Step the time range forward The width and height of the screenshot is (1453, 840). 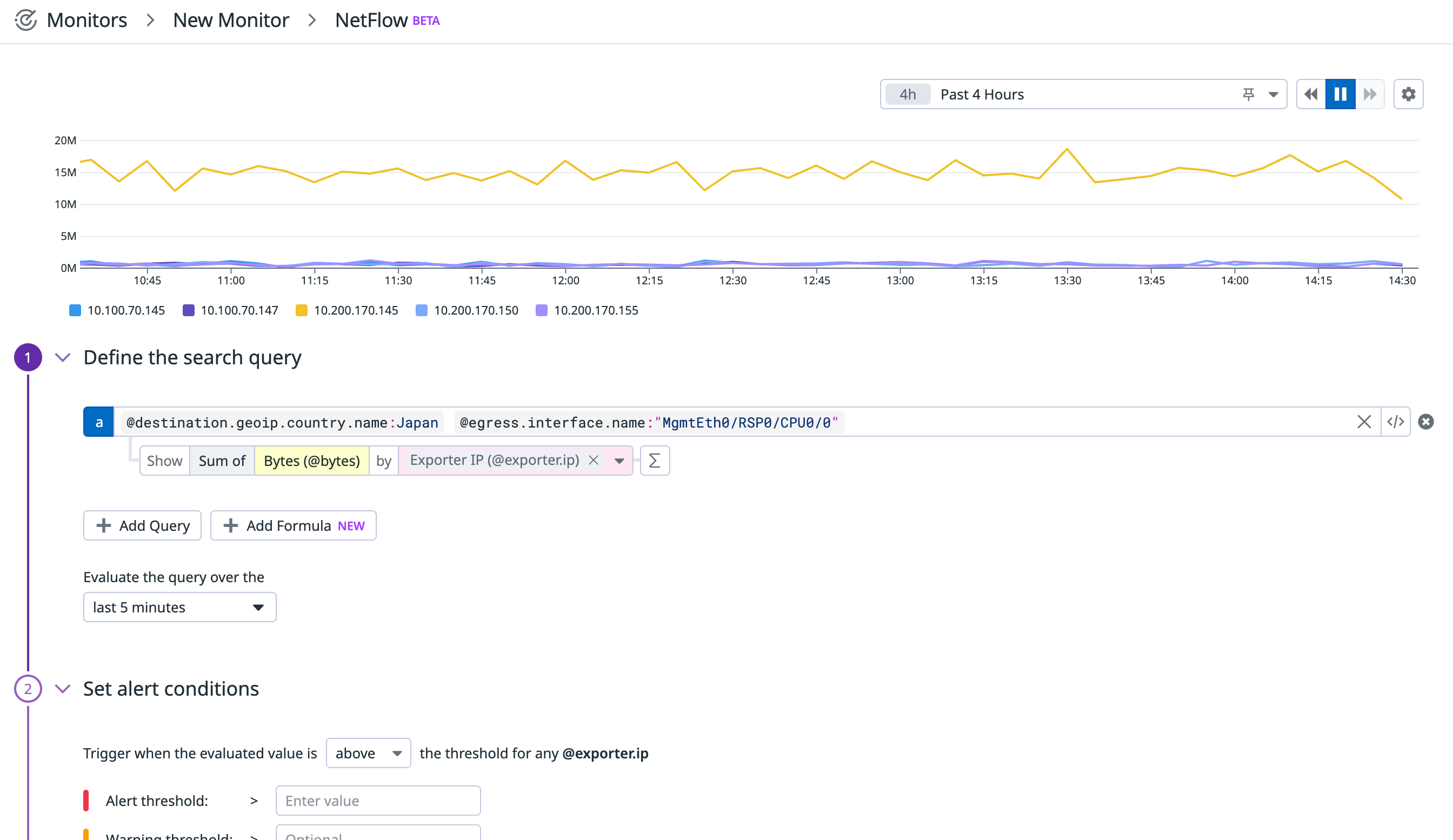[x=1370, y=94]
